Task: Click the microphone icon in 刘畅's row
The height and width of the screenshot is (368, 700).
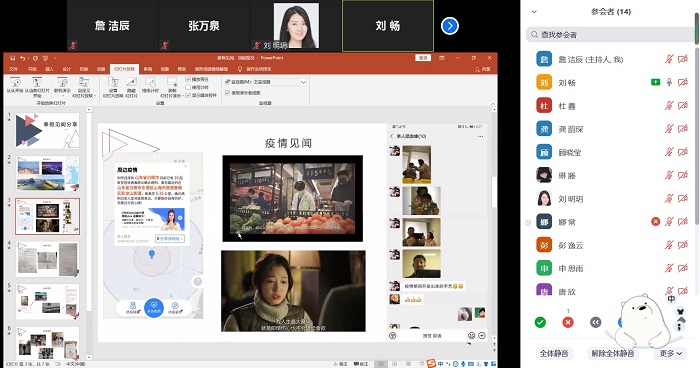Action: pos(669,82)
